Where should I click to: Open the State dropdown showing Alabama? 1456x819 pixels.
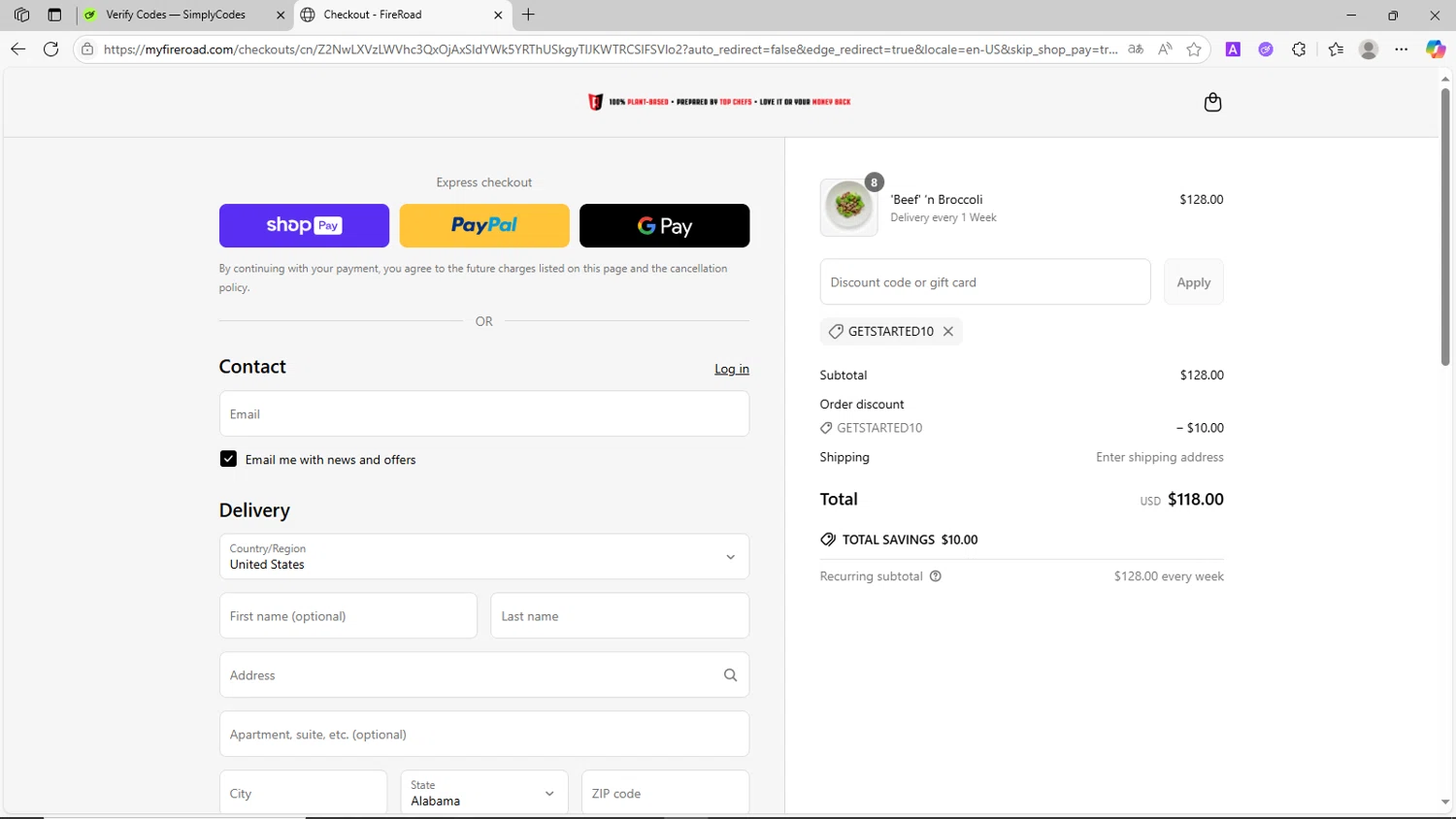tap(483, 793)
